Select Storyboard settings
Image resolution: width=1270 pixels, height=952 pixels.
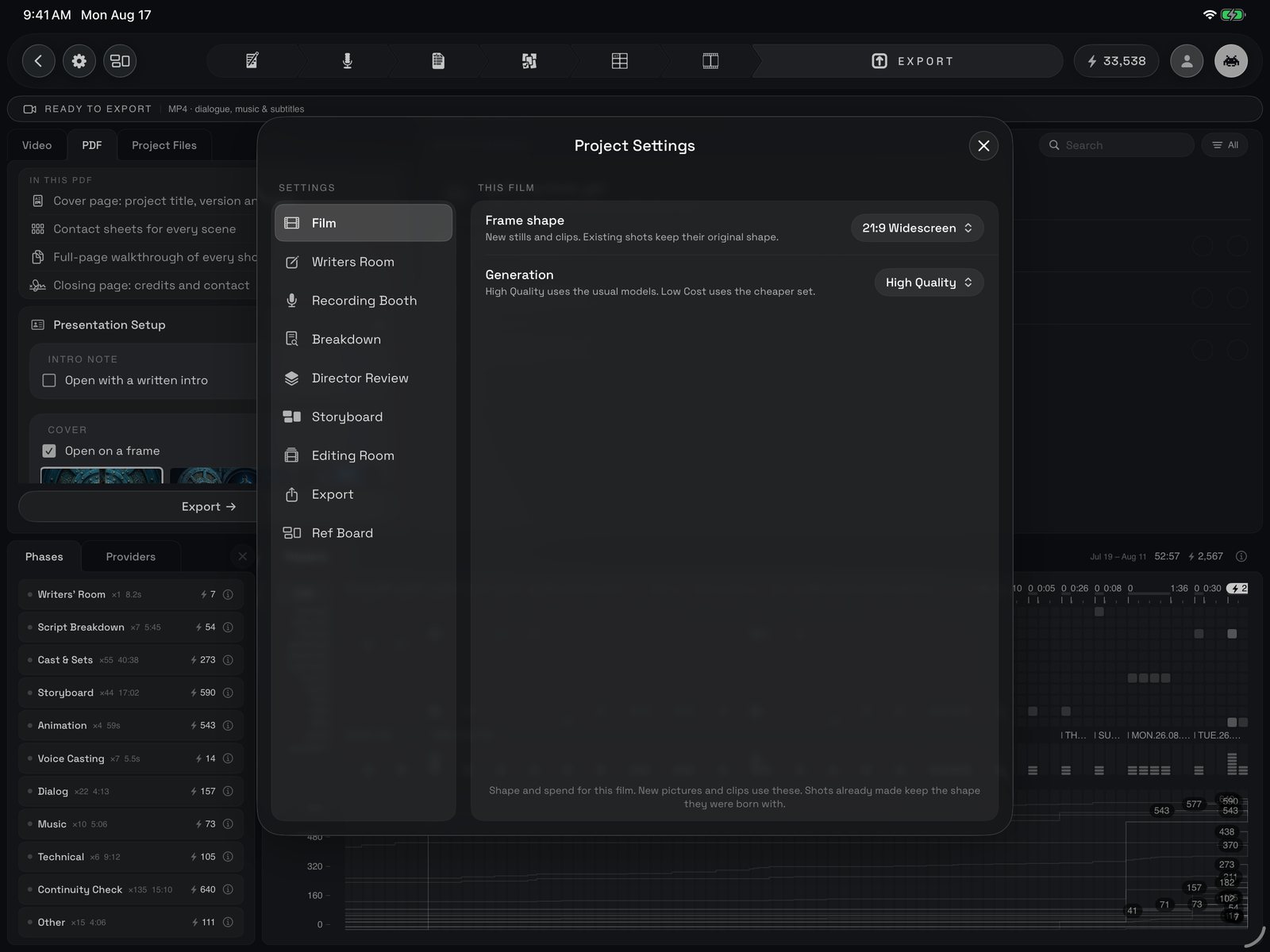[364, 417]
